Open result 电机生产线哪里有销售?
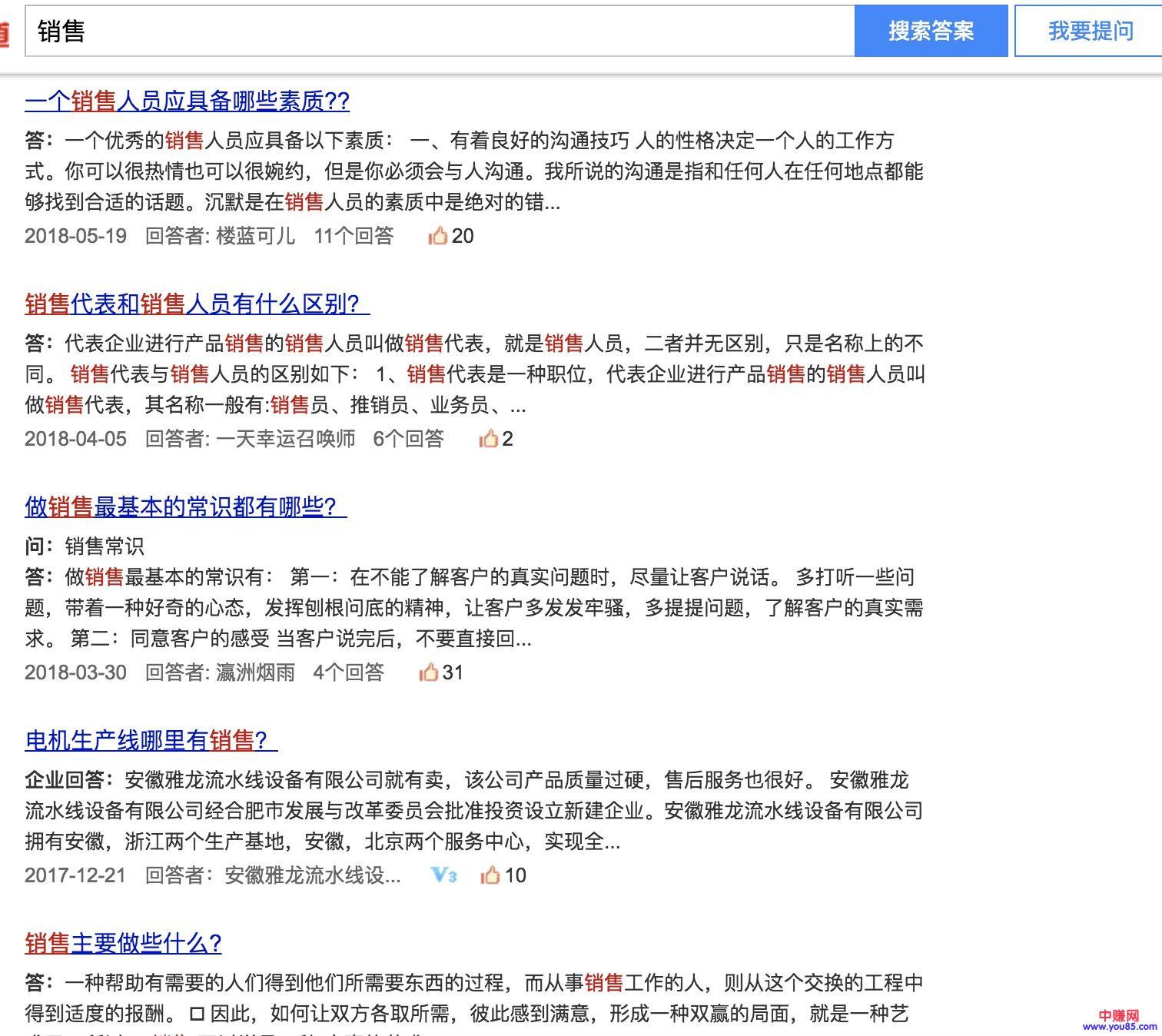 151,740
